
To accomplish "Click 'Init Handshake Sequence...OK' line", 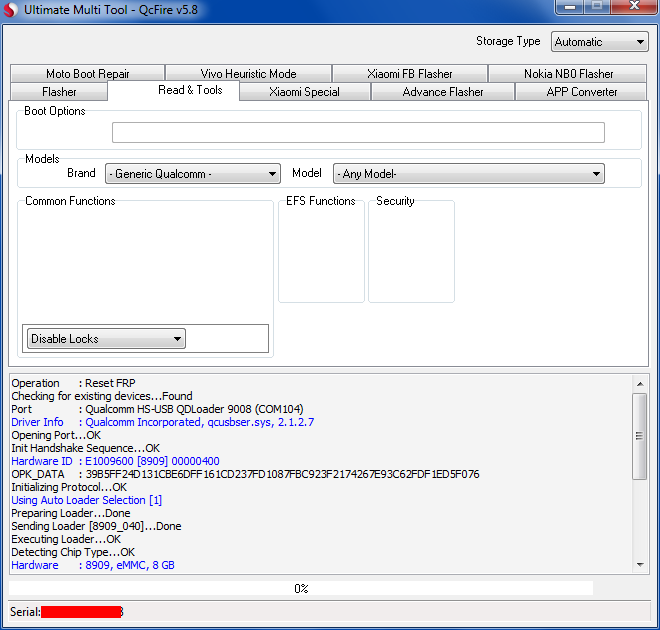I will point(86,448).
